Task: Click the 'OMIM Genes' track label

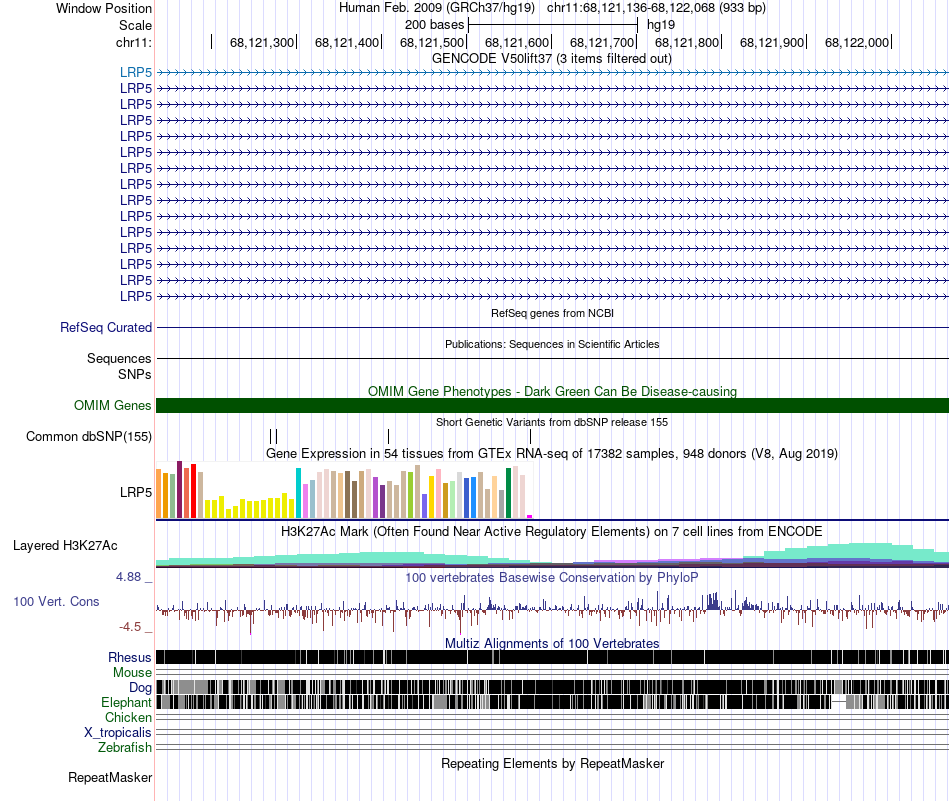Action: pos(112,405)
